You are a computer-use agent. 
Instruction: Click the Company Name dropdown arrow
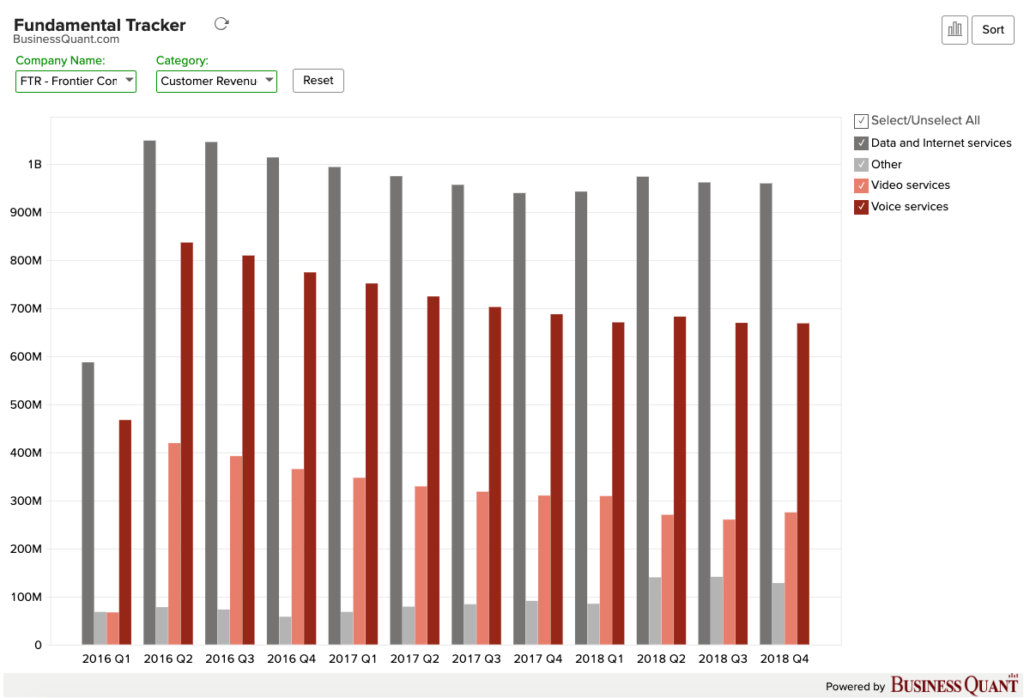(x=129, y=80)
